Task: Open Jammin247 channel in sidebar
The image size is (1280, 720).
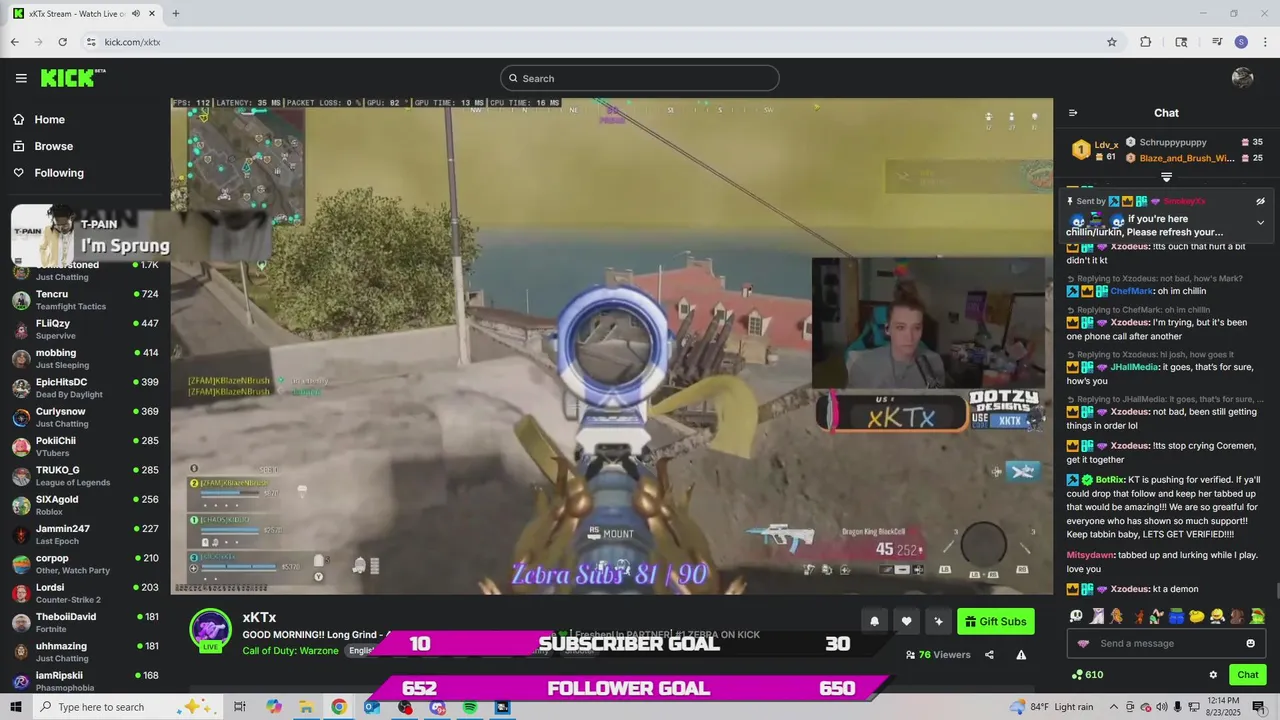Action: (x=85, y=534)
